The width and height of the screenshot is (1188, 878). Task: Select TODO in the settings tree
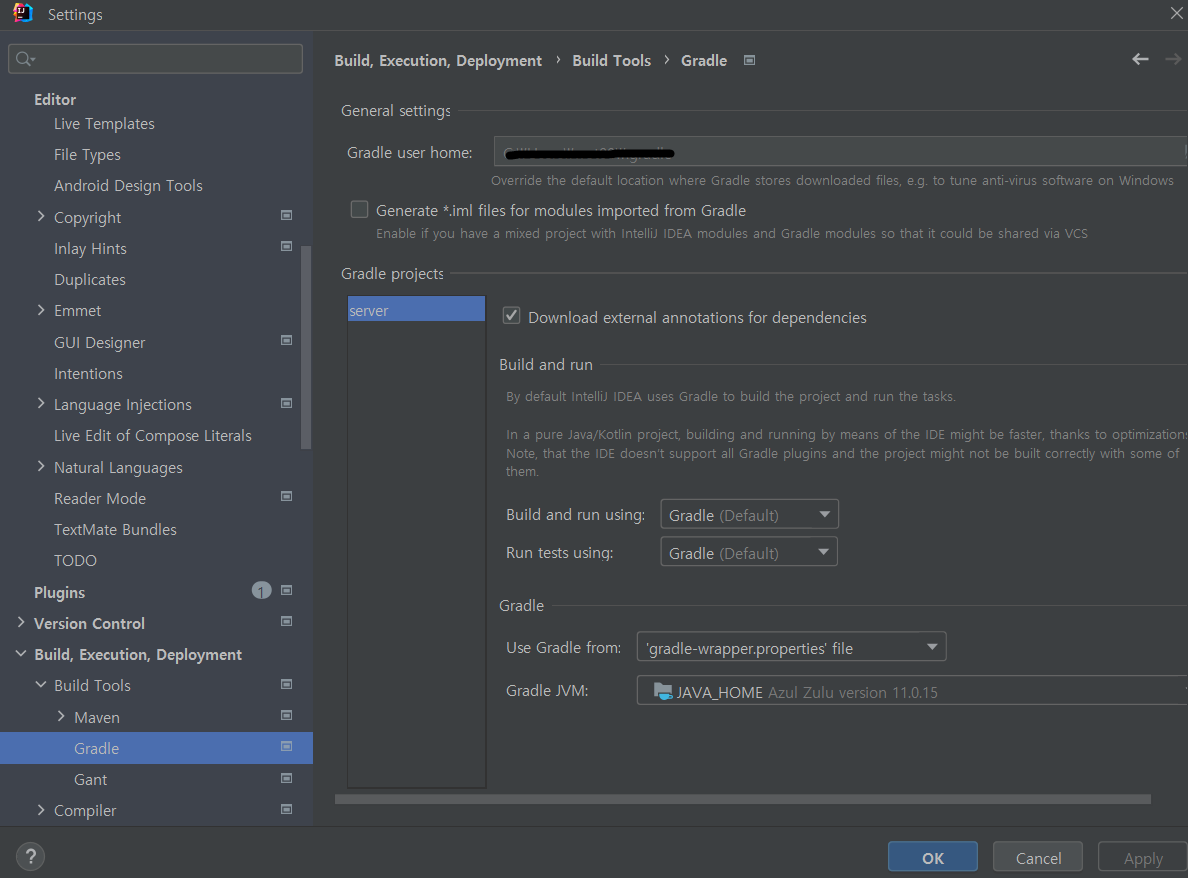[x=75, y=561]
